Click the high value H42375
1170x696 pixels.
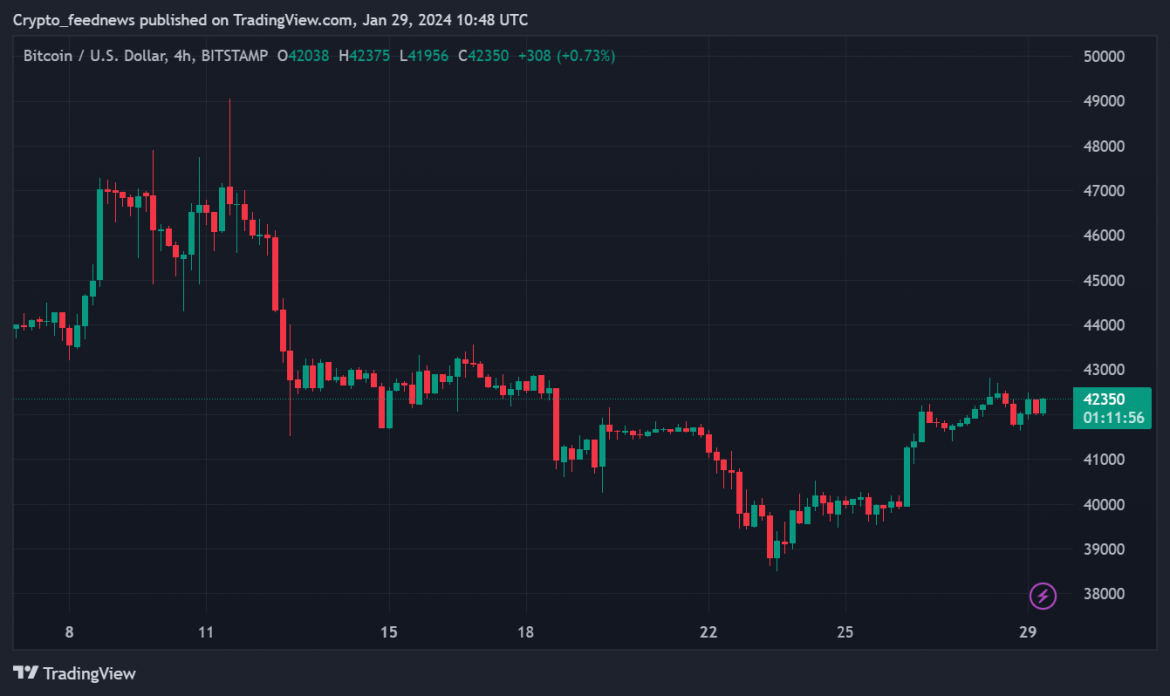(365, 56)
